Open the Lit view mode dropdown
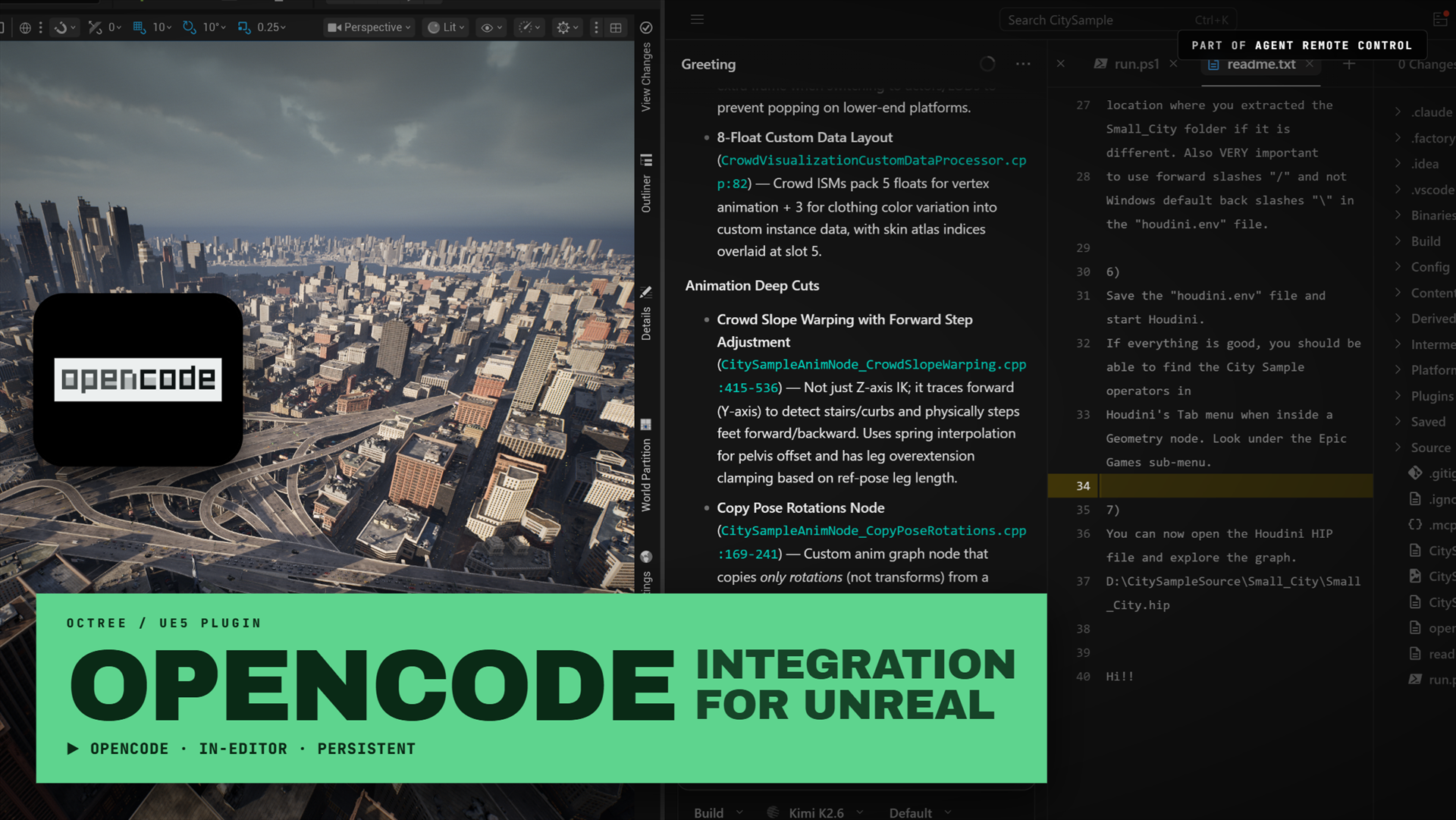1456x820 pixels. (446, 27)
